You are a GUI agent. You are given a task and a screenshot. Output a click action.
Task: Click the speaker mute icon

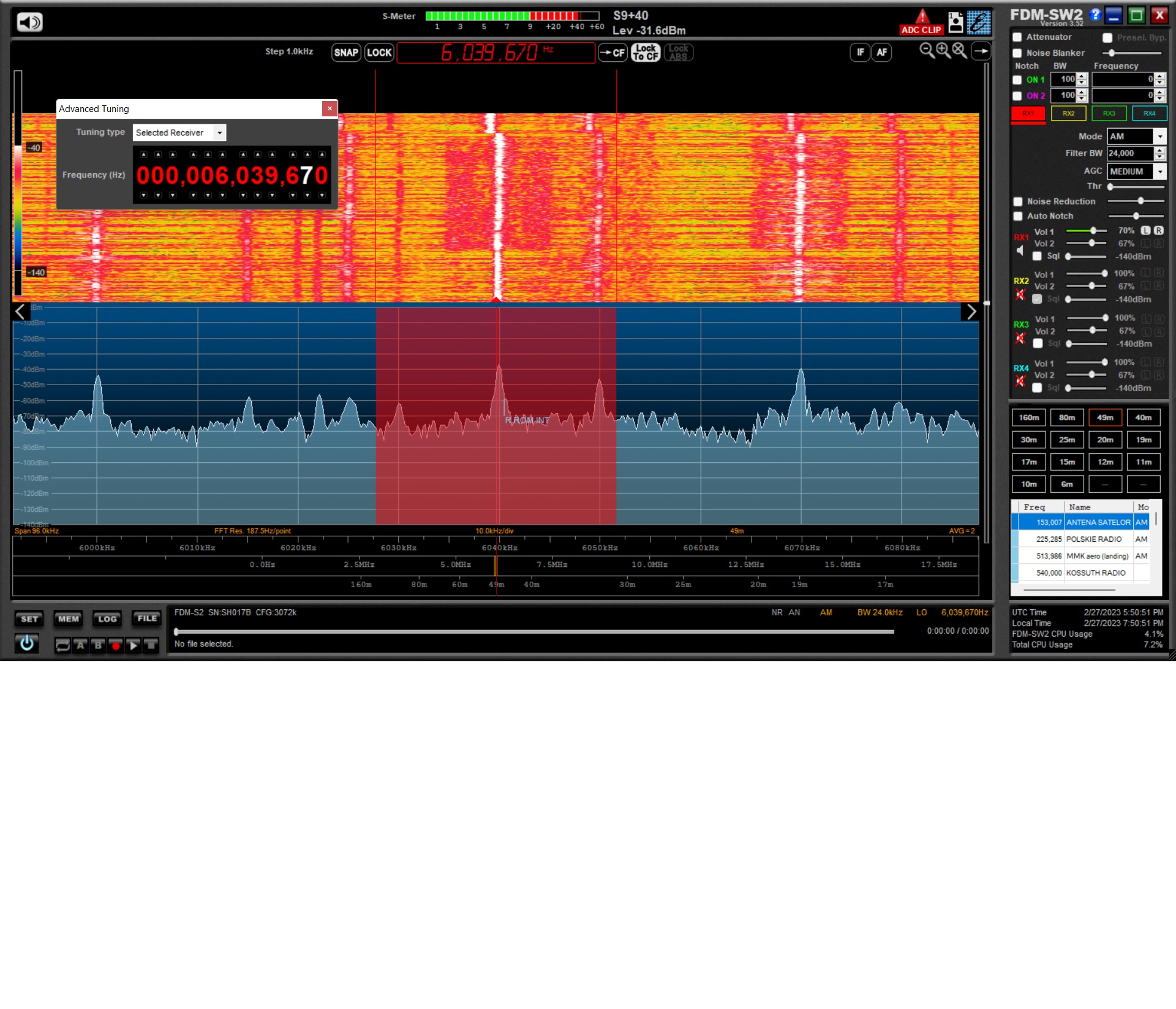[29, 23]
